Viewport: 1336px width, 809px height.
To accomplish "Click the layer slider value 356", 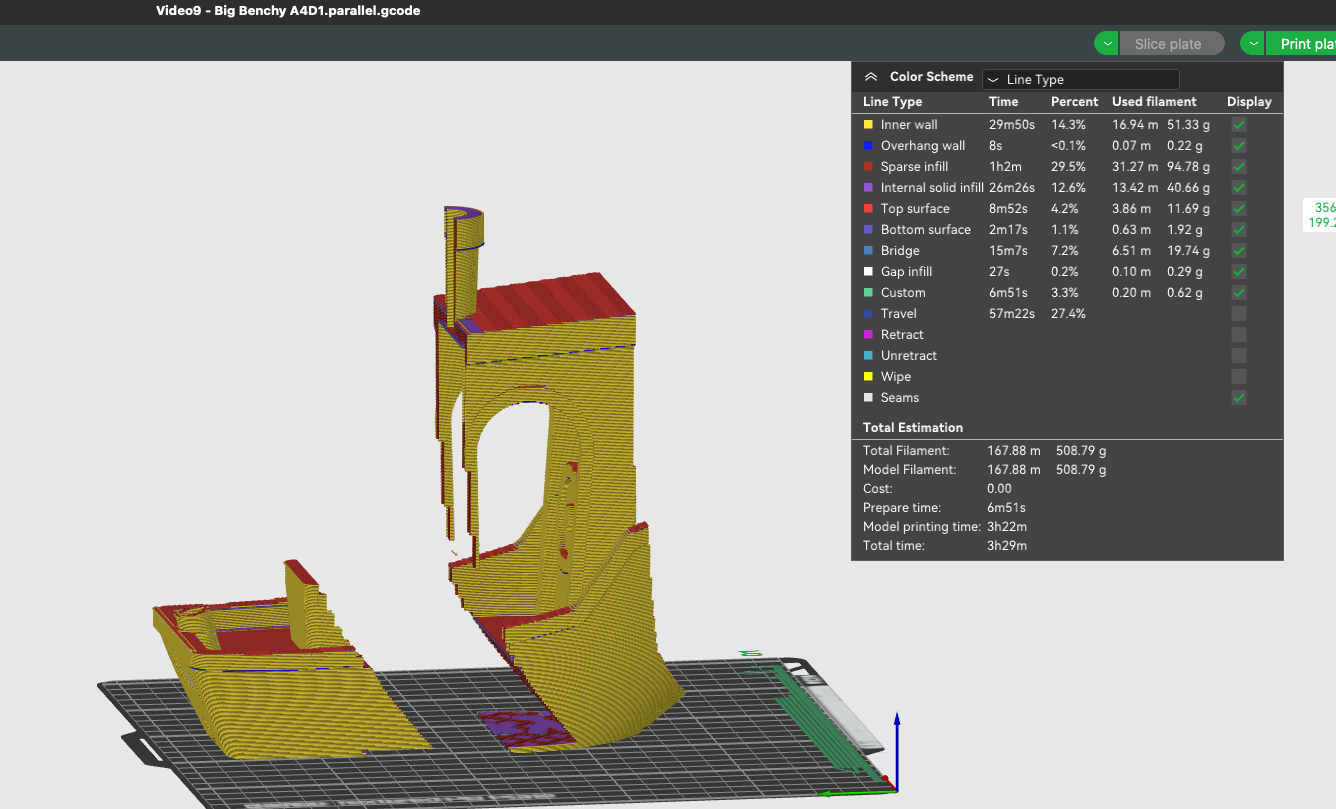I will (1325, 208).
